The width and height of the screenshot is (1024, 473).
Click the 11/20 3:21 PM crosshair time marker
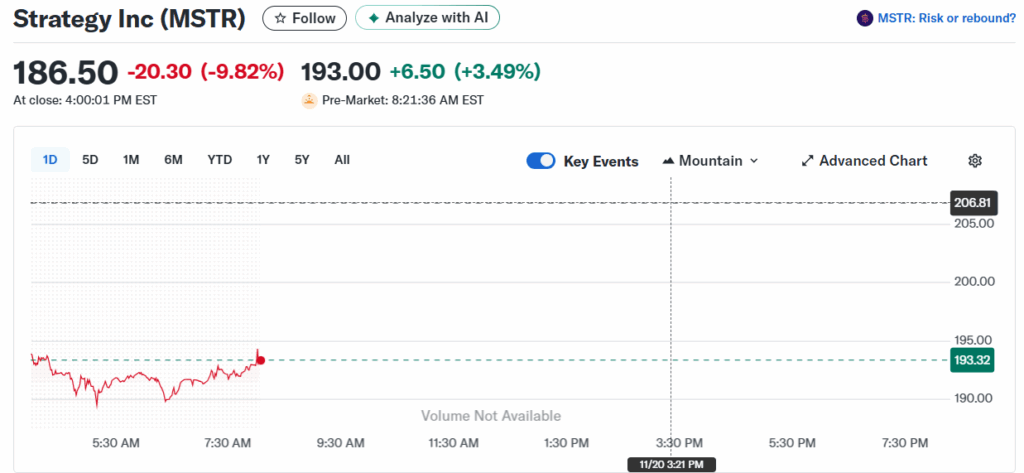tap(670, 464)
